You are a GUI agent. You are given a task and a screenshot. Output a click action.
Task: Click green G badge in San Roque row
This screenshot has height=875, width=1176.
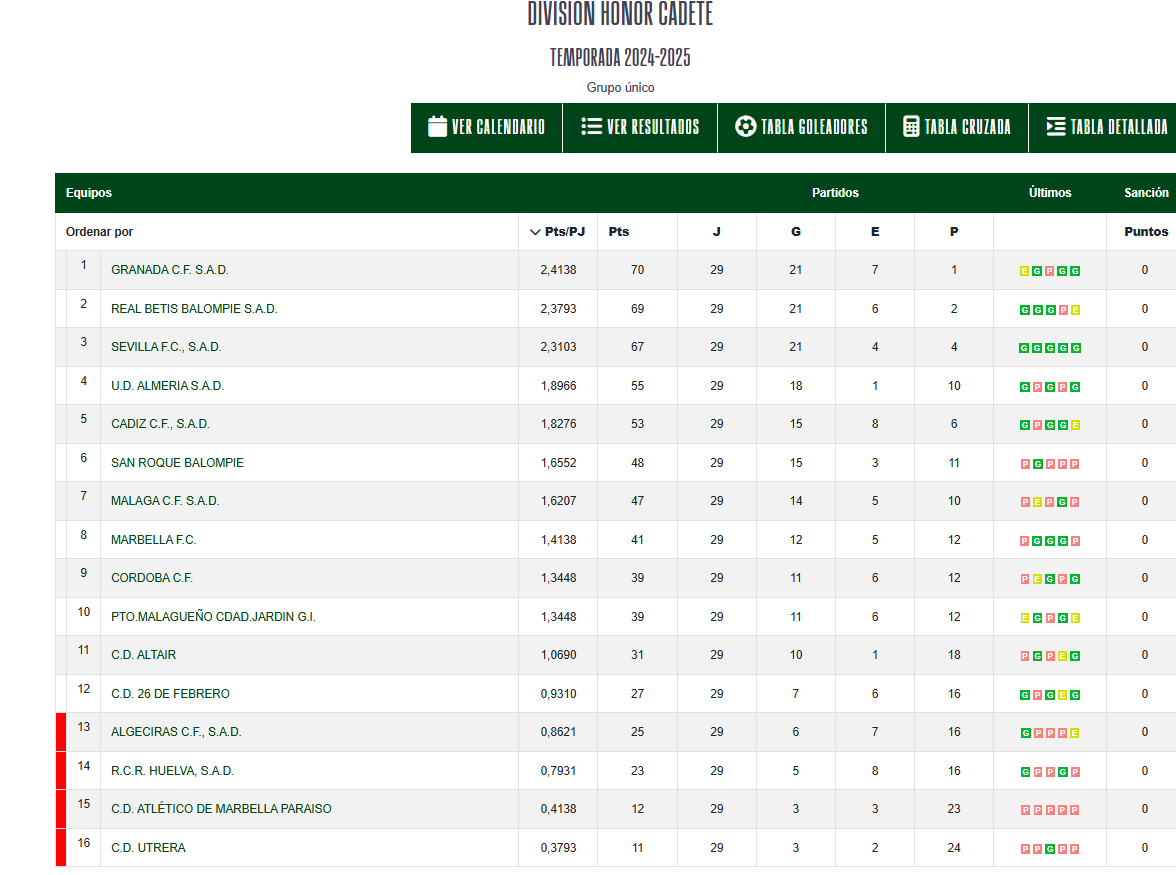(x=1037, y=464)
